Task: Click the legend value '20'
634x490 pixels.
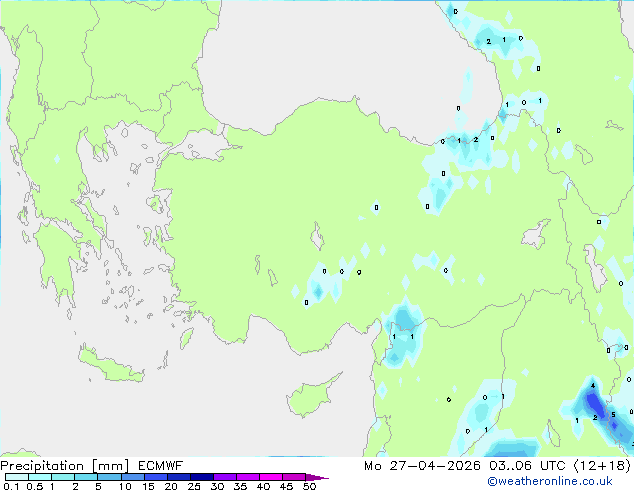Action: coord(171,486)
